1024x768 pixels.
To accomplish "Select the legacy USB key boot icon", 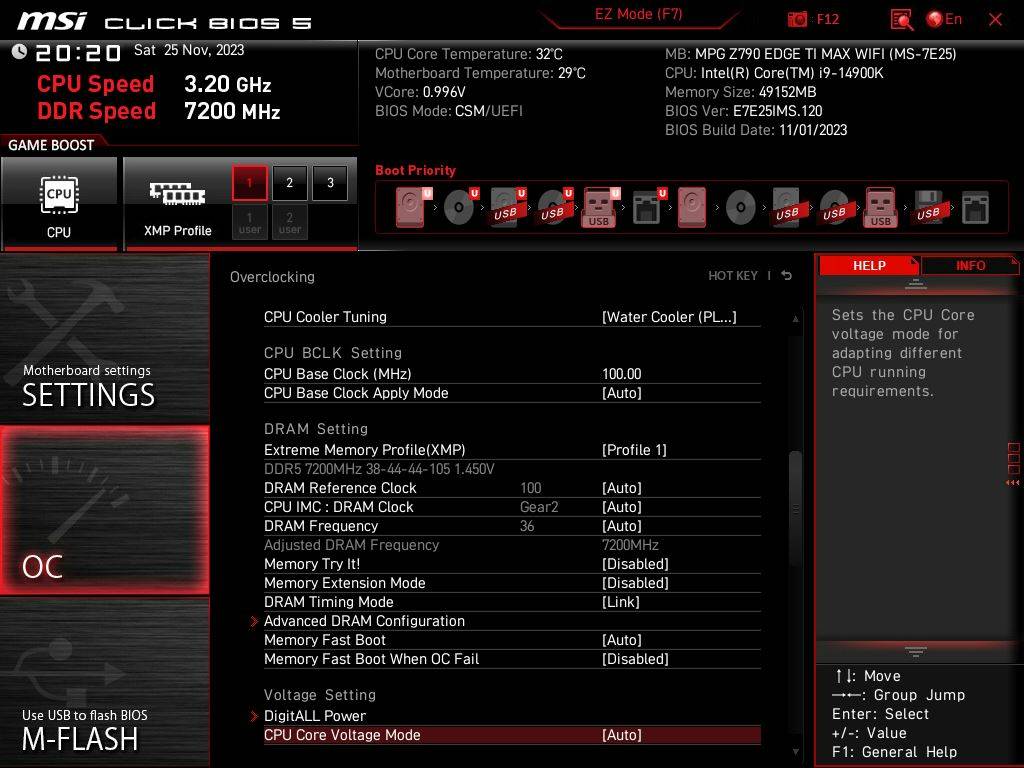I will pos(881,207).
